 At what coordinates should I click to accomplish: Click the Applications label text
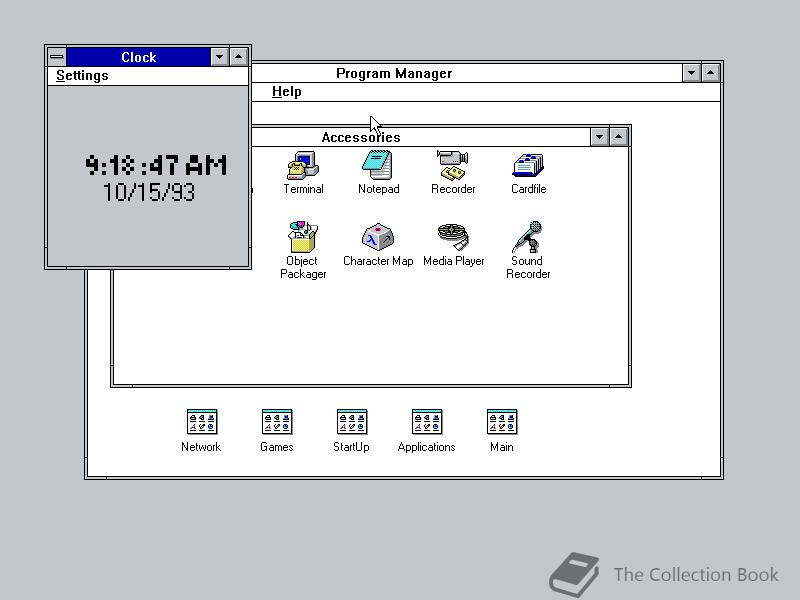(x=427, y=447)
